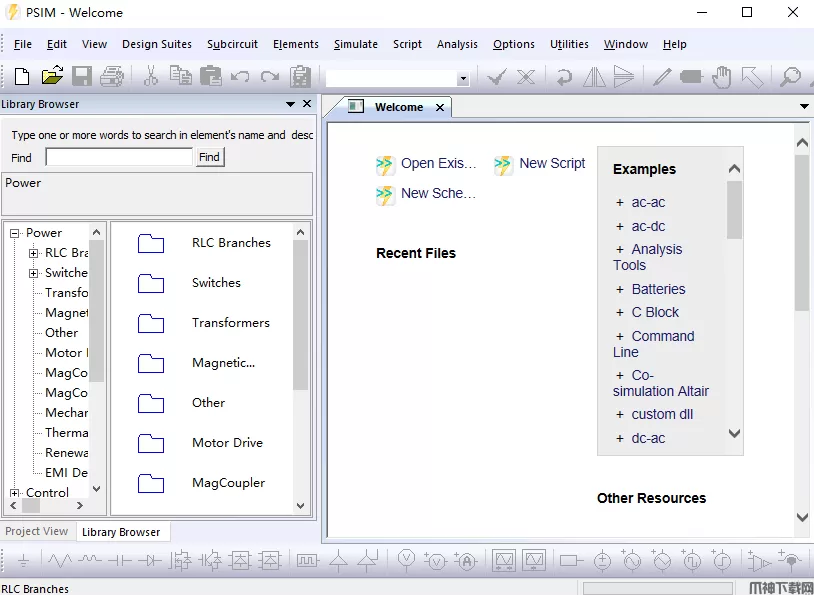Click the Print toolbar icon
The height and width of the screenshot is (595, 814).
(x=112, y=76)
